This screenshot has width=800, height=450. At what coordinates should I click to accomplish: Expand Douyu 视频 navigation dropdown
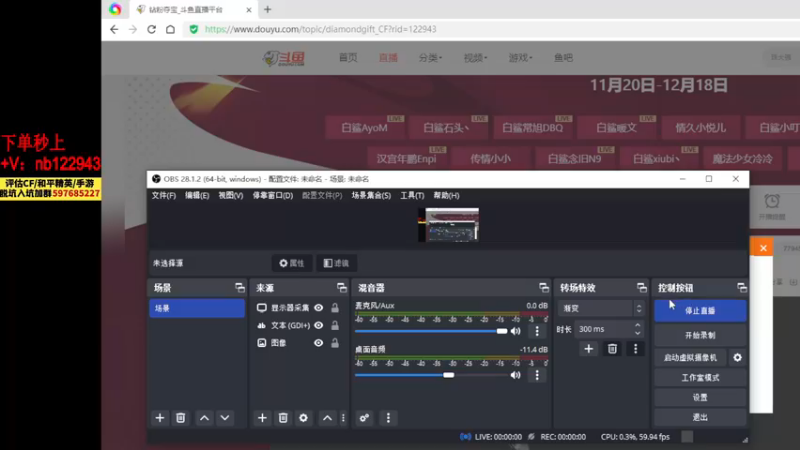tap(475, 58)
